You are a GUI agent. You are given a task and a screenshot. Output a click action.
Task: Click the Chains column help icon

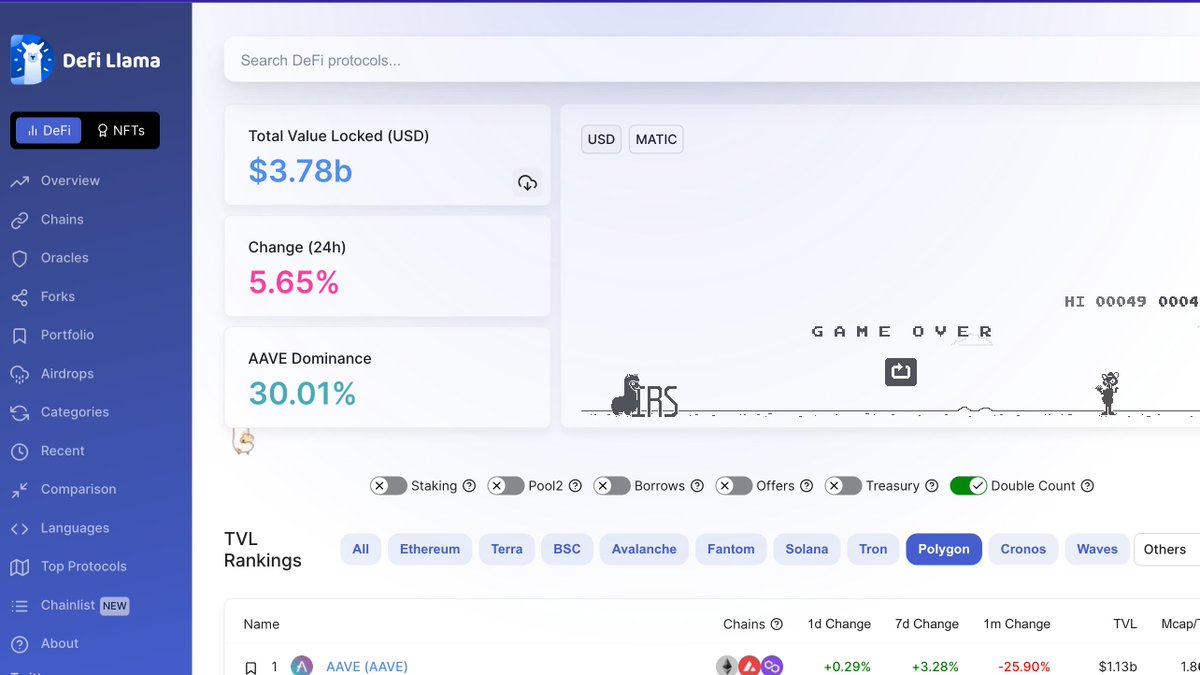[776, 624]
